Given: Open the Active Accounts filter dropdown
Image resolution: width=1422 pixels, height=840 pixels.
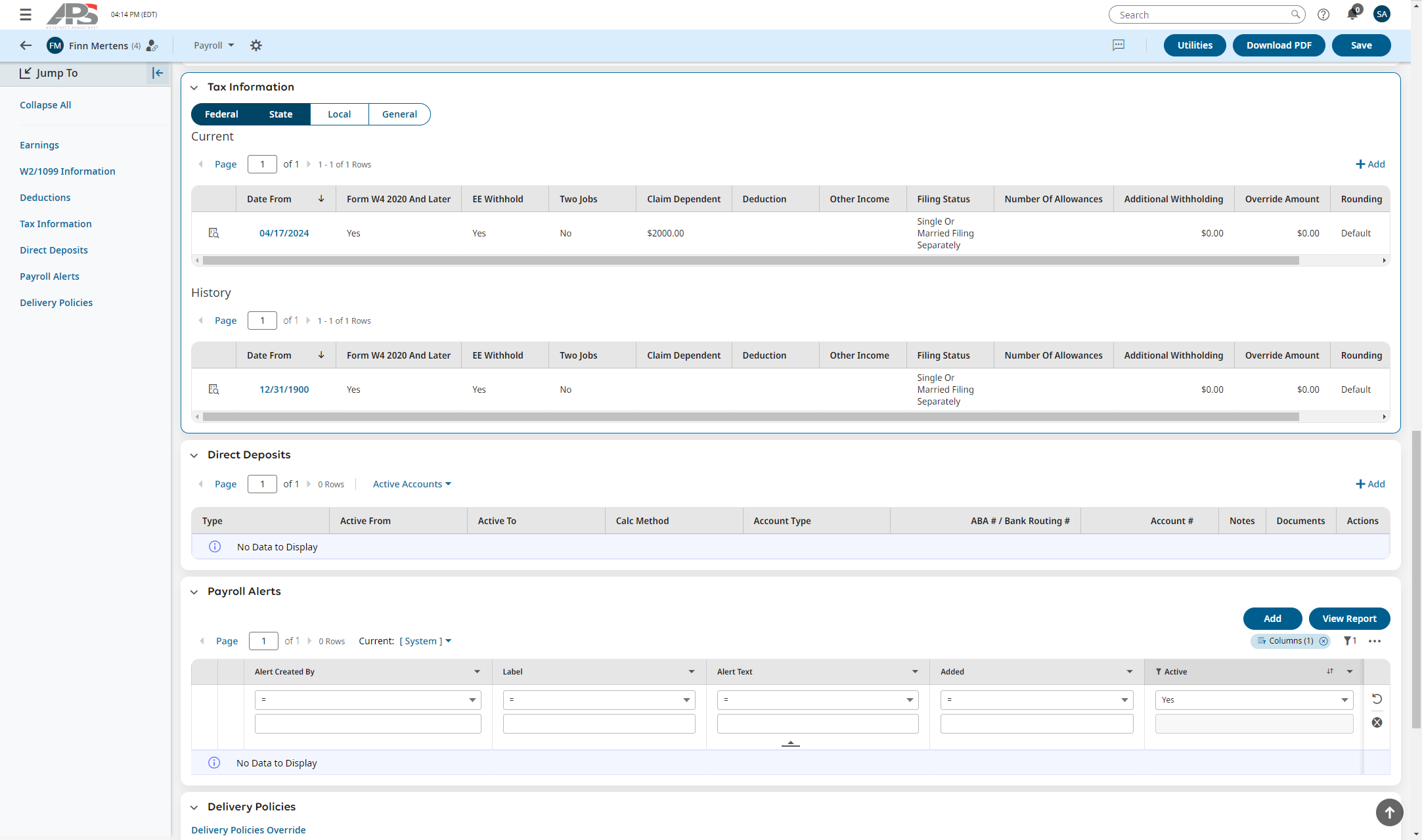Looking at the screenshot, I should click(x=412, y=484).
